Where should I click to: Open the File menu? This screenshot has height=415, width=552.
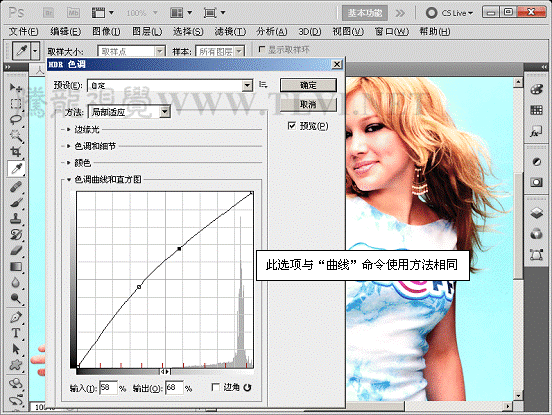click(23, 32)
